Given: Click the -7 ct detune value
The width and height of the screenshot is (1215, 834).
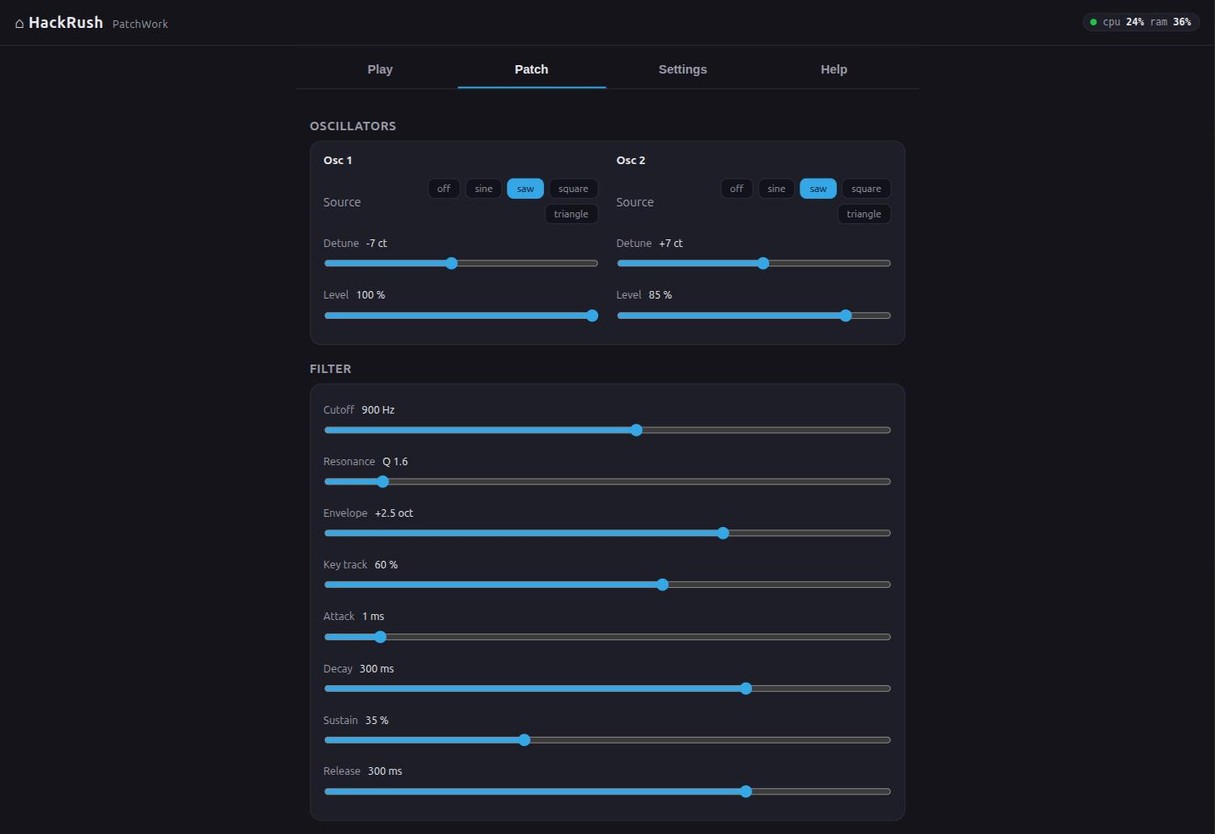Looking at the screenshot, I should click(x=376, y=243).
